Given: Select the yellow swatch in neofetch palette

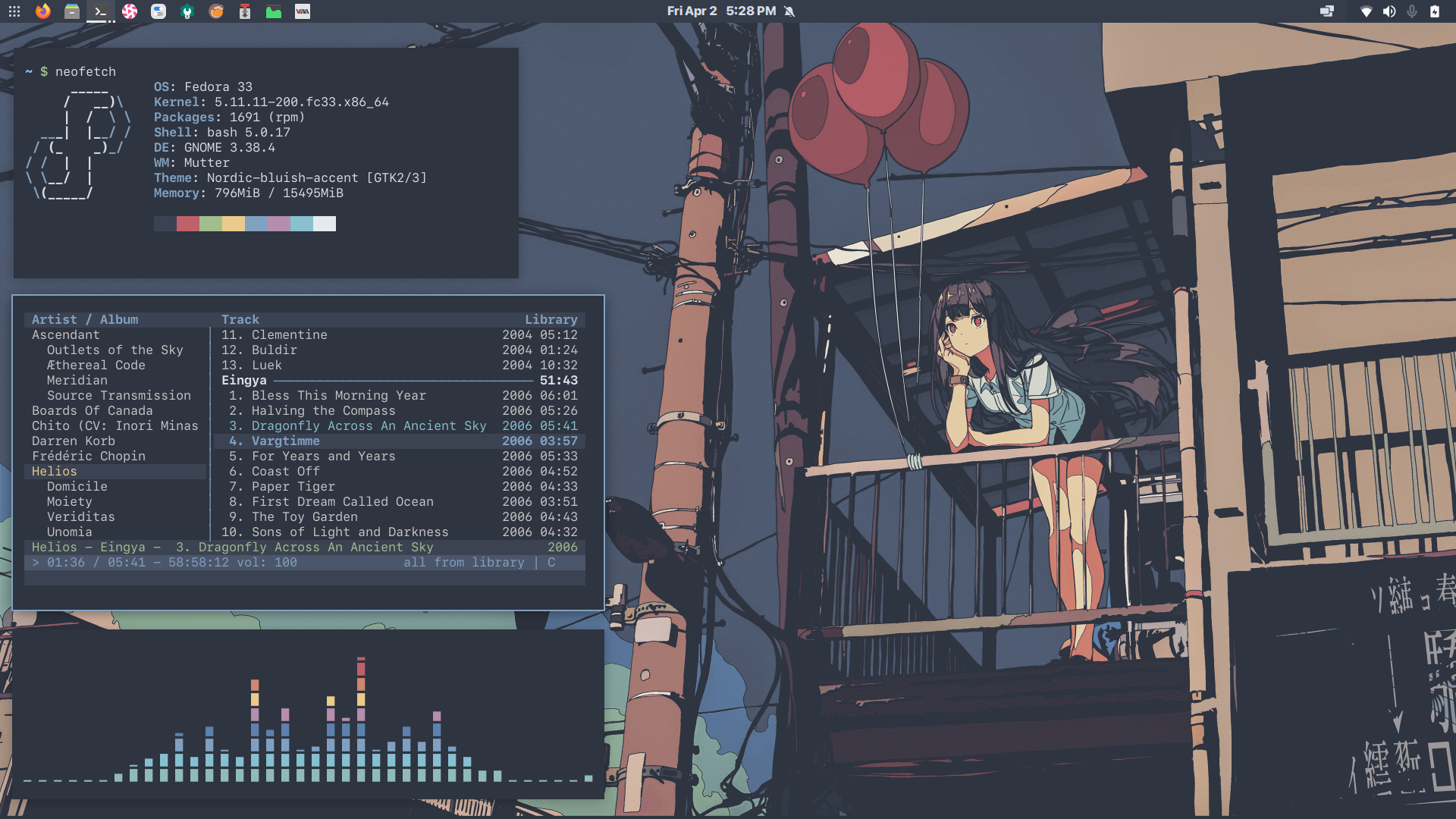Looking at the screenshot, I should coord(234,224).
